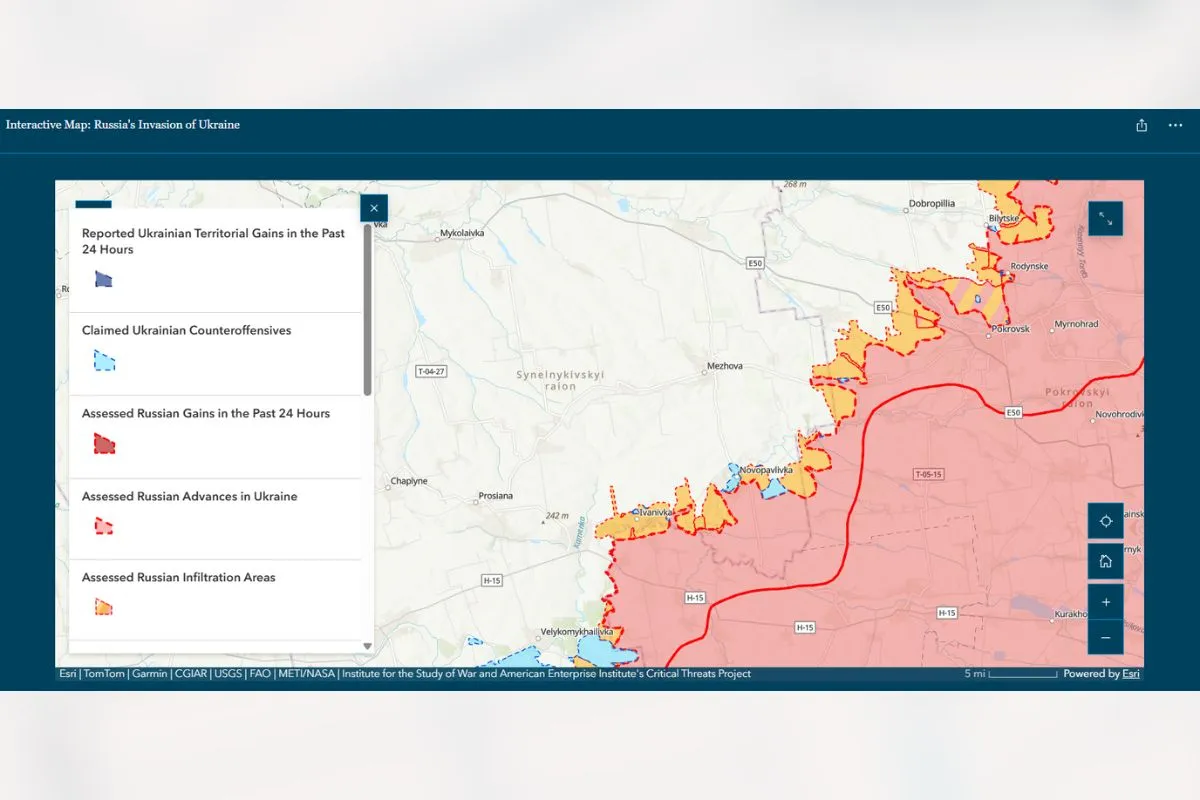Click the Esri attribution text at bottom left

pos(69,674)
